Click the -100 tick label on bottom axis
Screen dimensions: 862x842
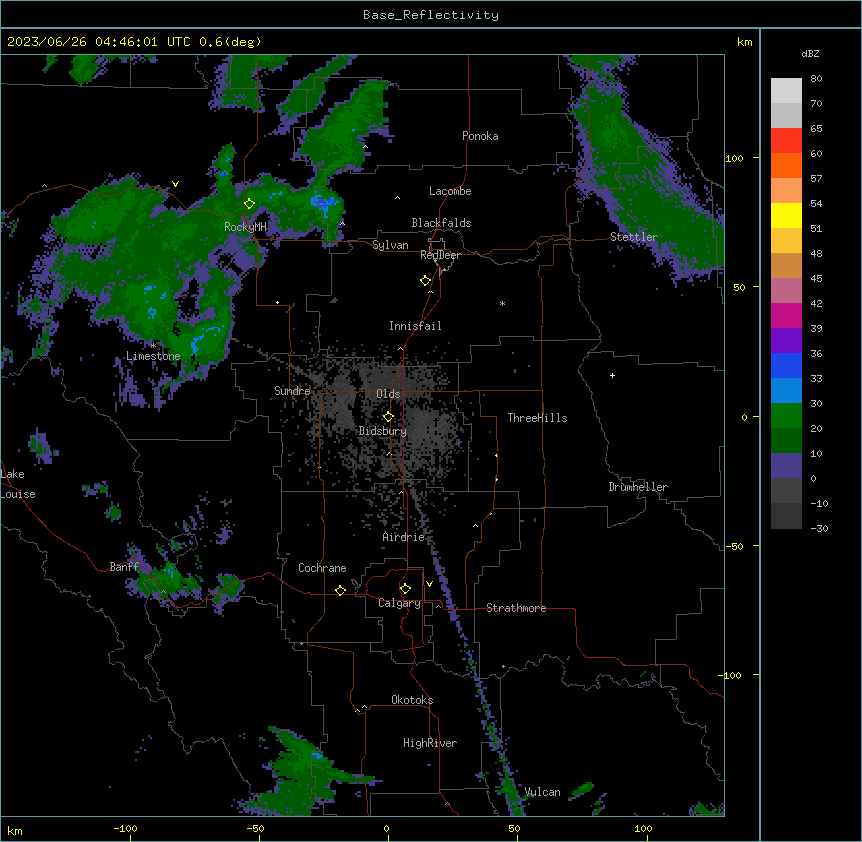(x=125, y=828)
